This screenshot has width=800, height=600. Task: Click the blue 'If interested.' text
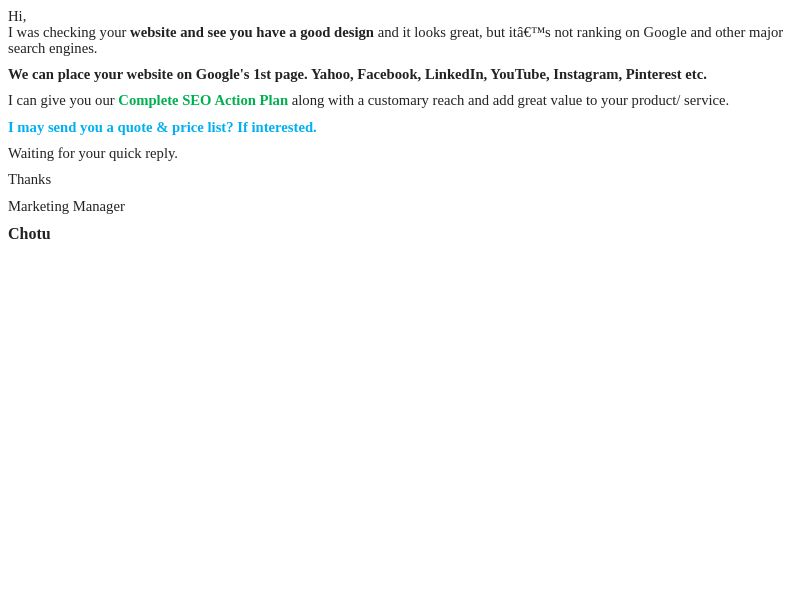[x=277, y=128]
